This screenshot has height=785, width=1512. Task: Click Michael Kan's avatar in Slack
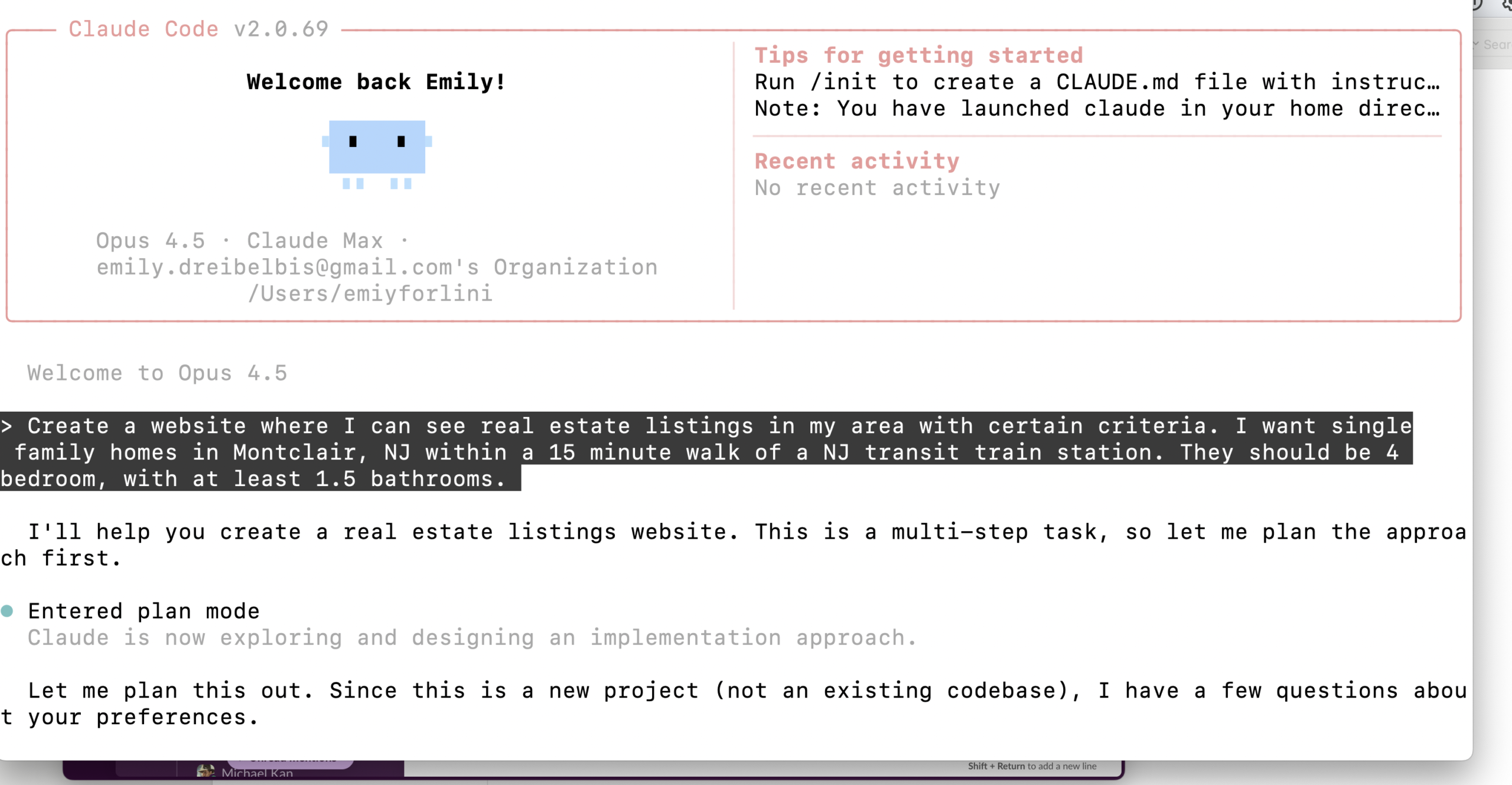coord(206,772)
